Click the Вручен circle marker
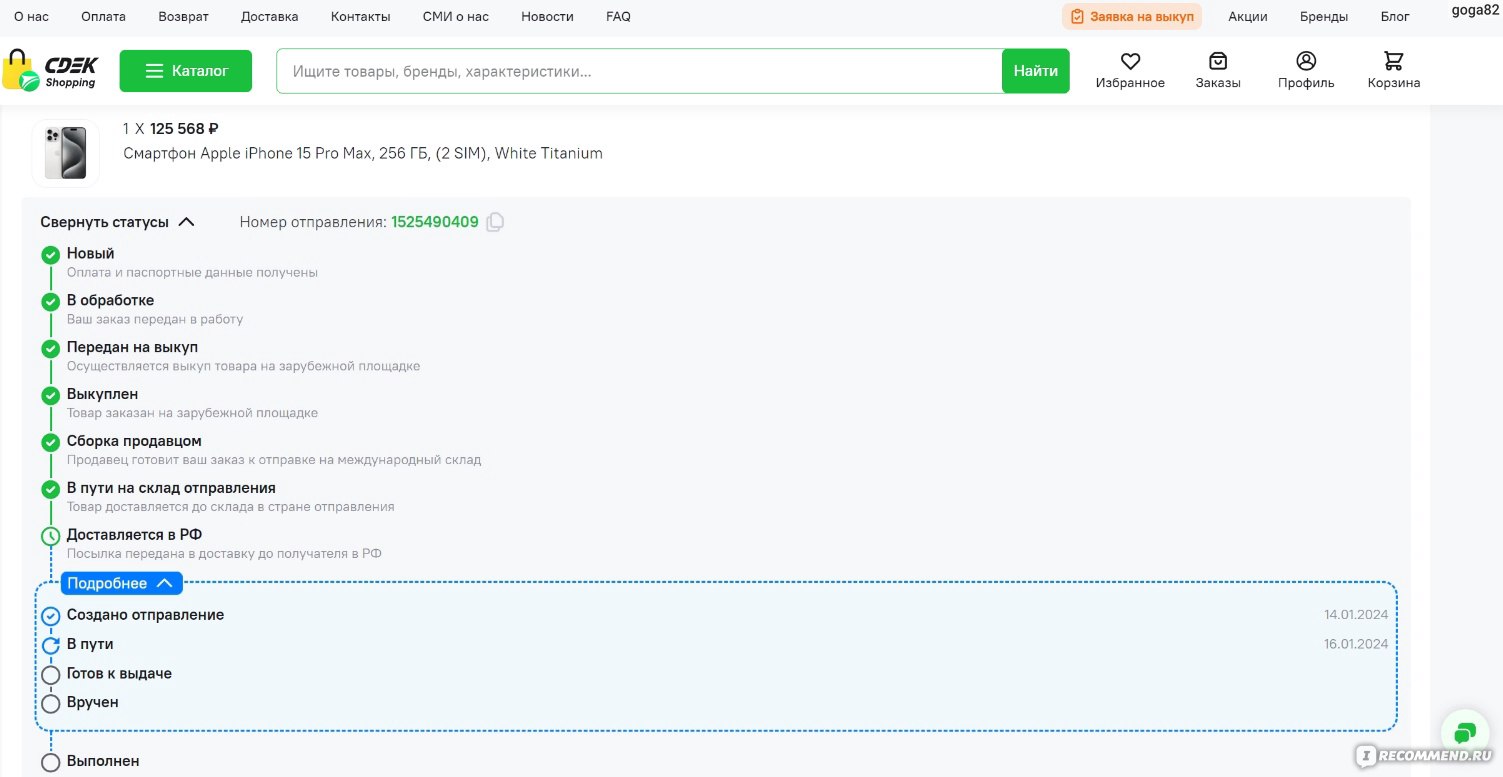This screenshot has height=777, width=1503. [51, 704]
